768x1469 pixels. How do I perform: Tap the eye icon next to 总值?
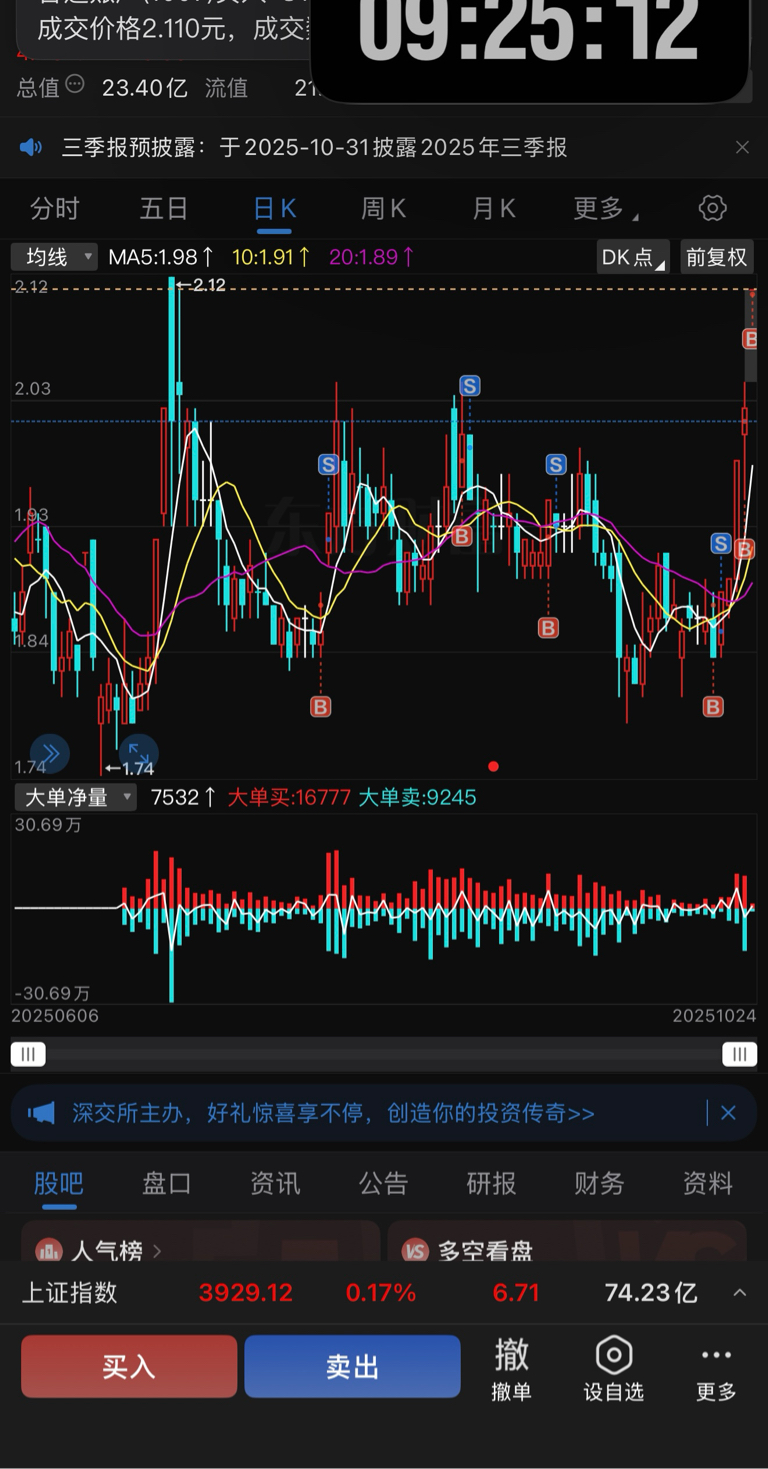(x=75, y=86)
